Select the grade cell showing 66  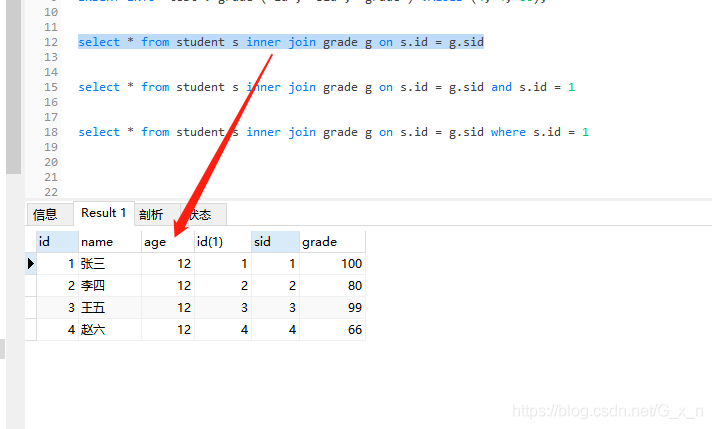pyautogui.click(x=332, y=329)
